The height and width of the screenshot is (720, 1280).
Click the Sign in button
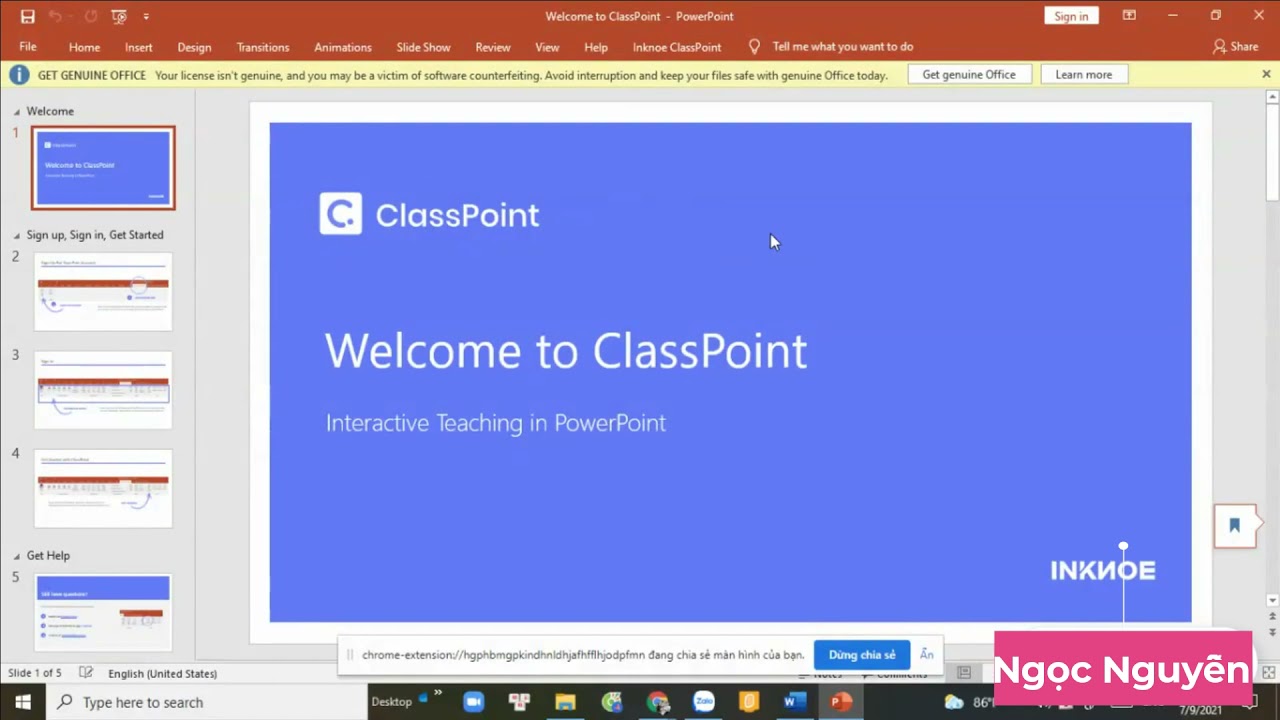[x=1071, y=16]
